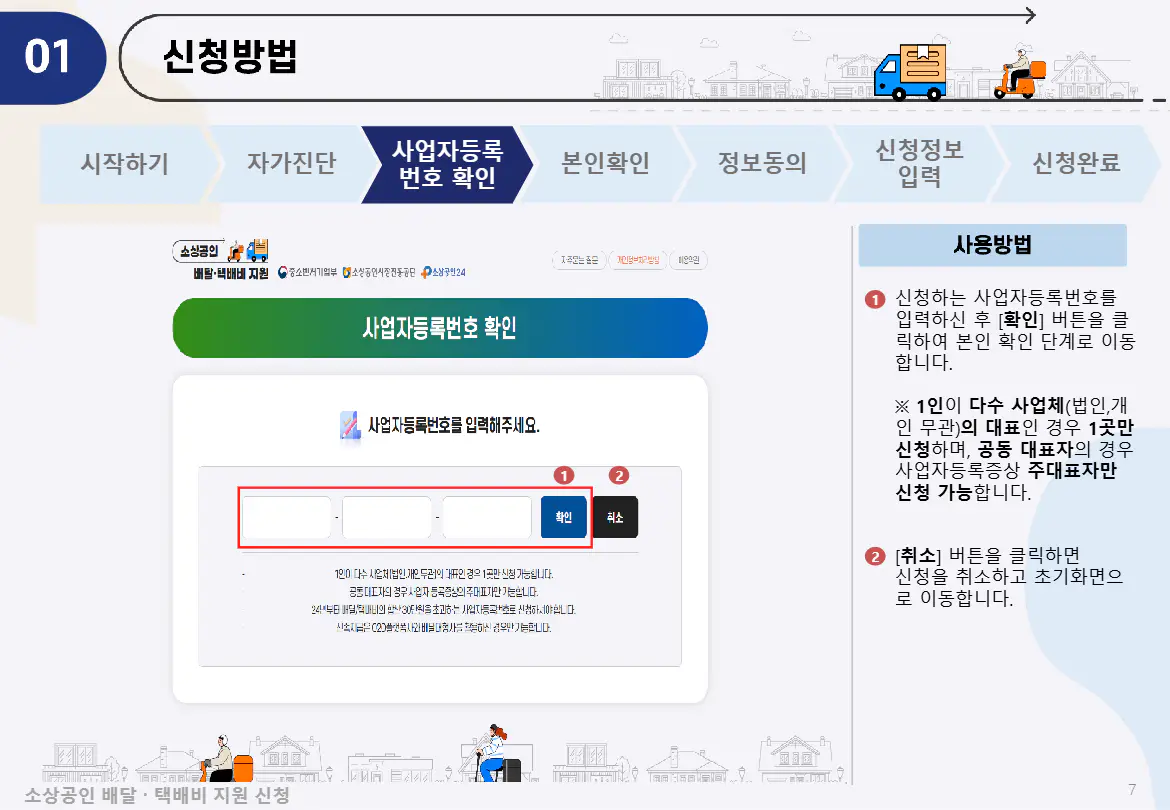Click the 신청방법 slide title
The image size is (1170, 810).
(x=230, y=57)
